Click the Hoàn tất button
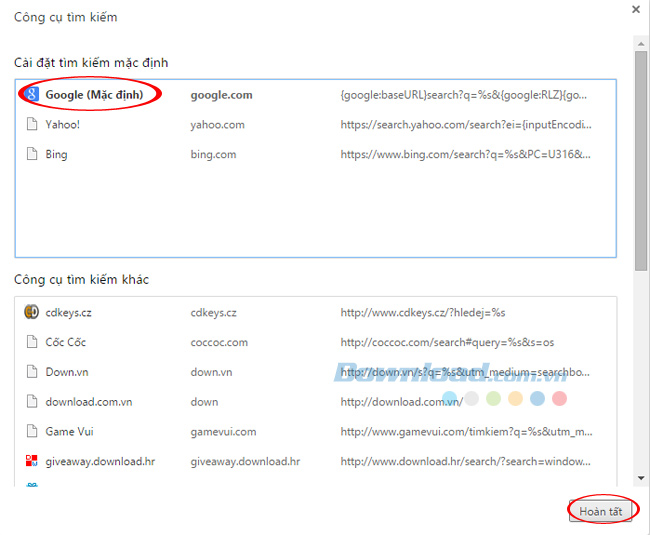Viewport: 650px width, 535px height. tap(600, 511)
